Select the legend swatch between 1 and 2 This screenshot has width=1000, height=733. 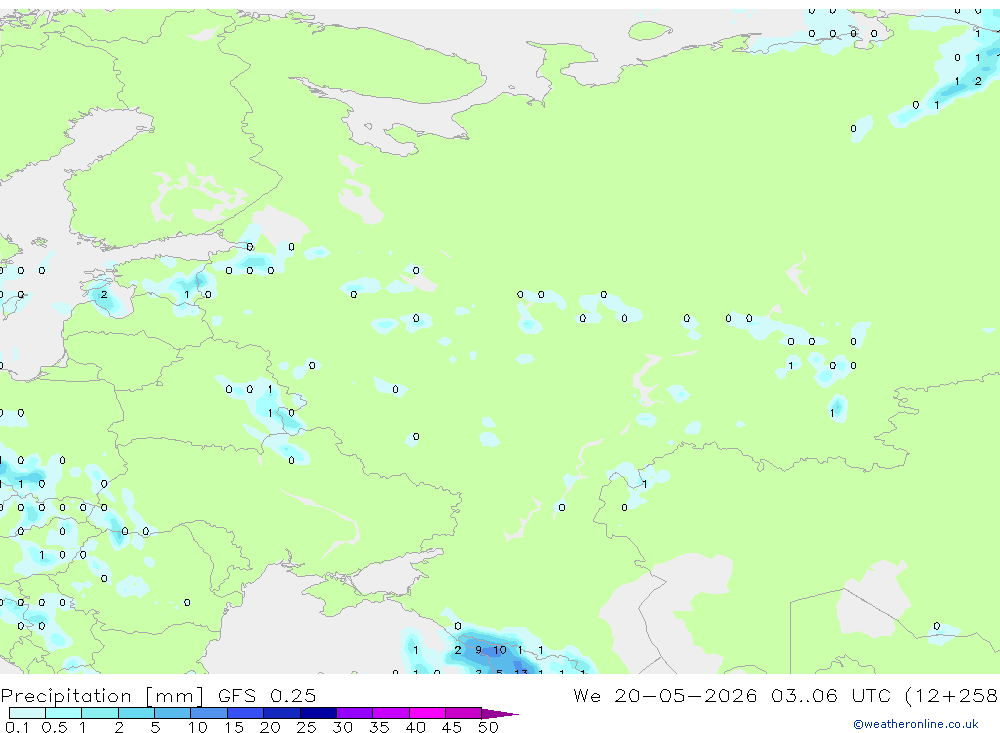100,713
